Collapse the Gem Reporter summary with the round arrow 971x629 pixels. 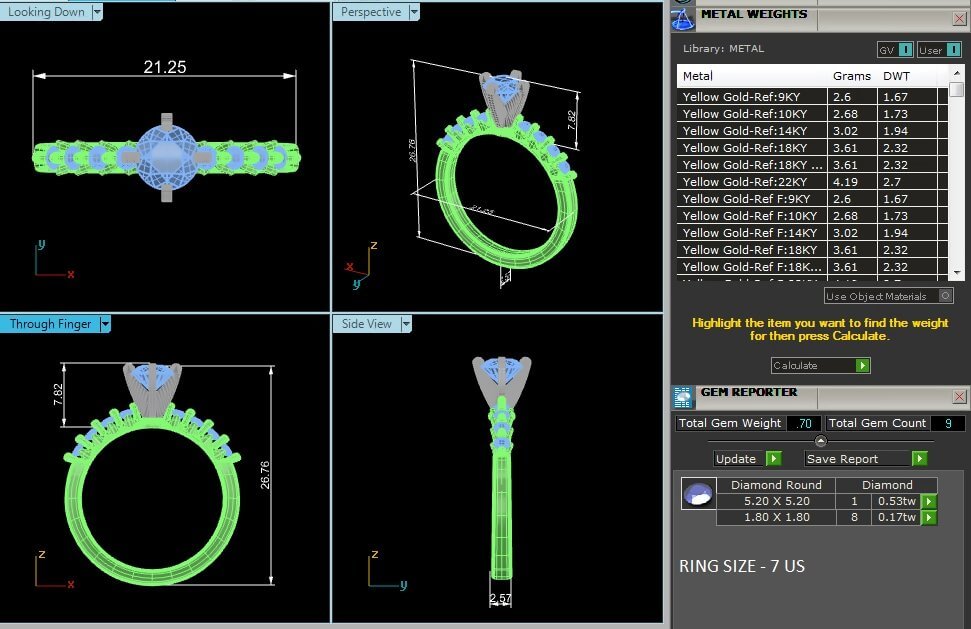820,441
